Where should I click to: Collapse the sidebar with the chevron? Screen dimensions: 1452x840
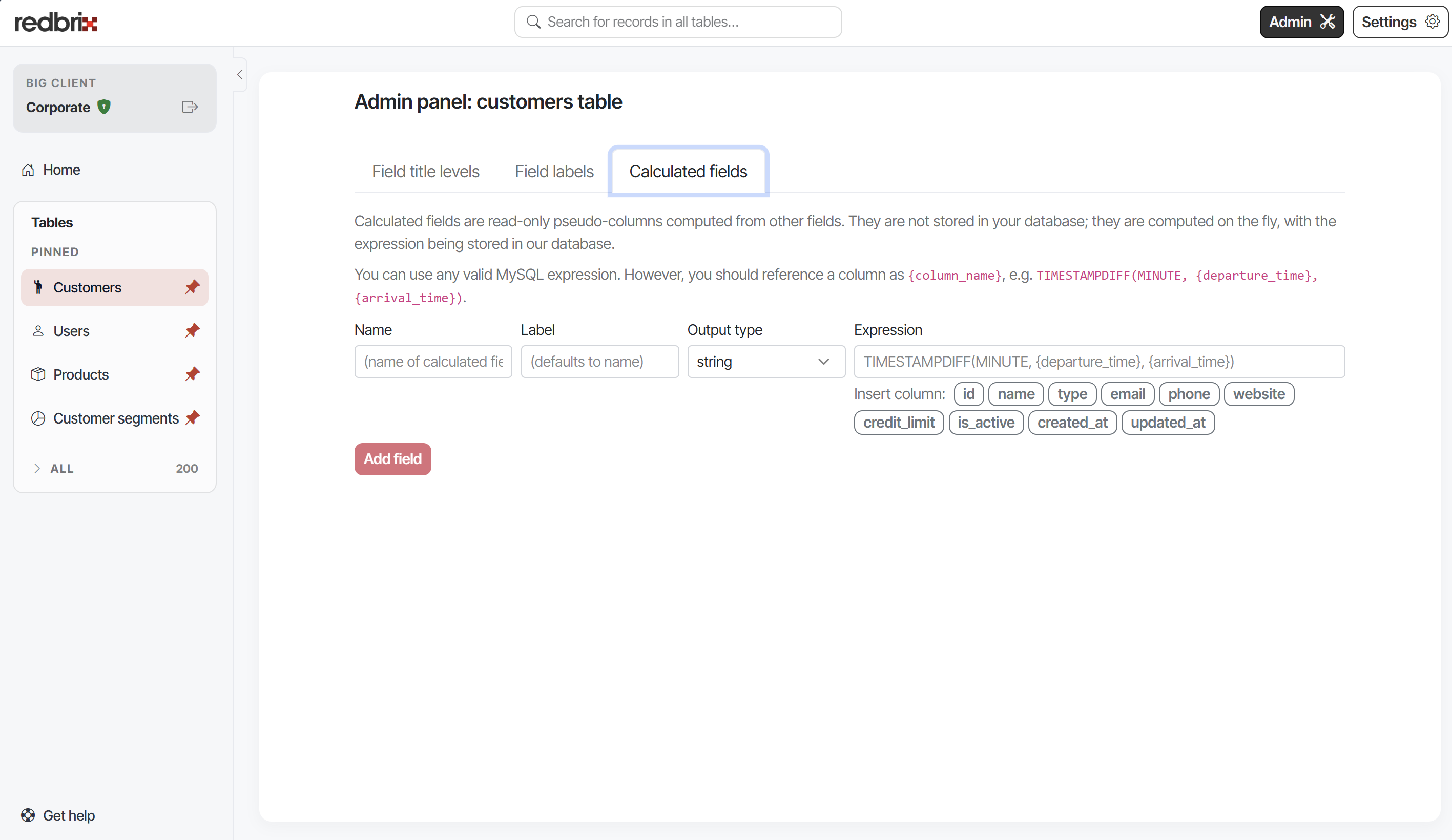240,74
